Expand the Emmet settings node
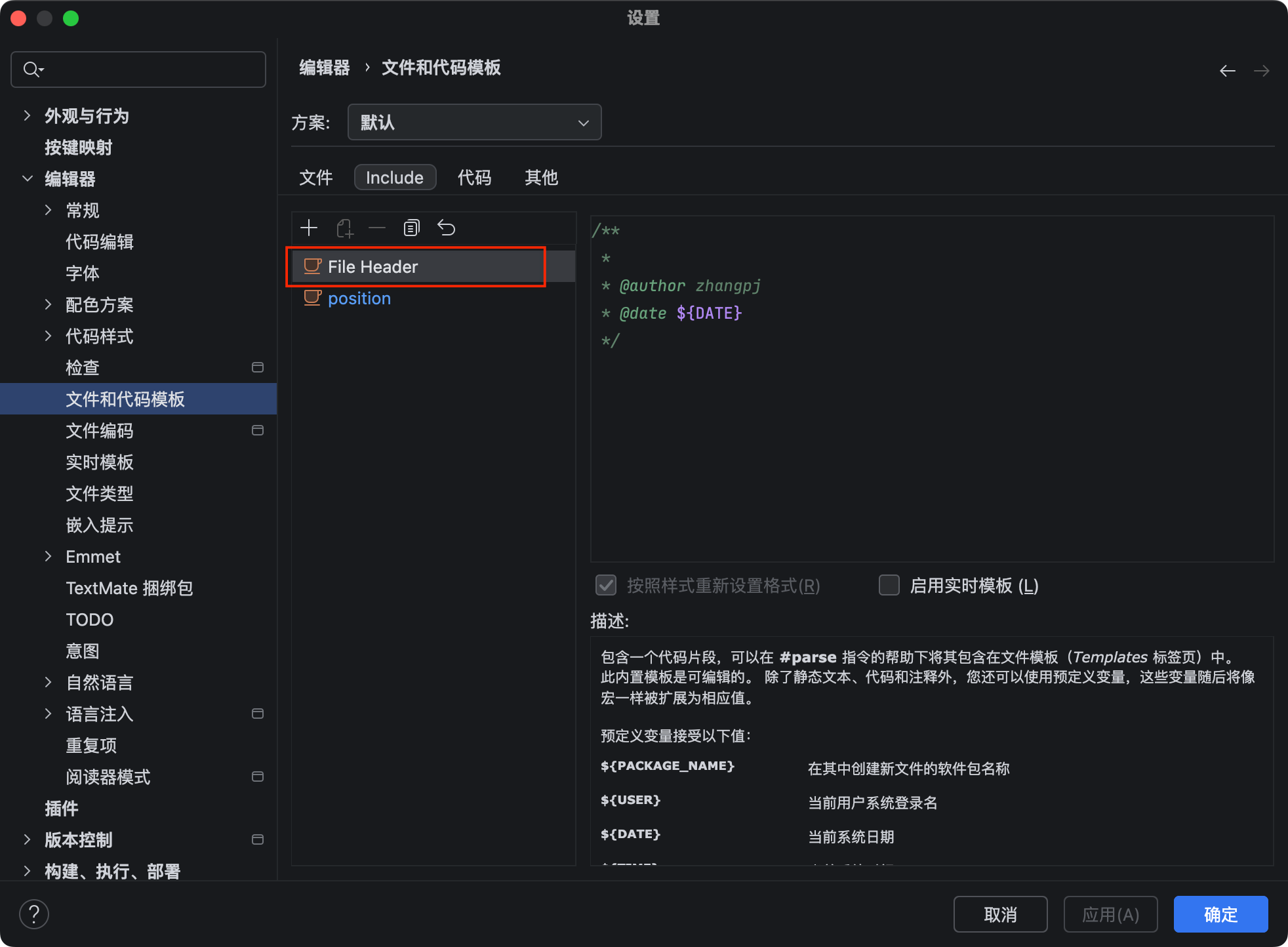The height and width of the screenshot is (947, 1288). click(x=48, y=556)
